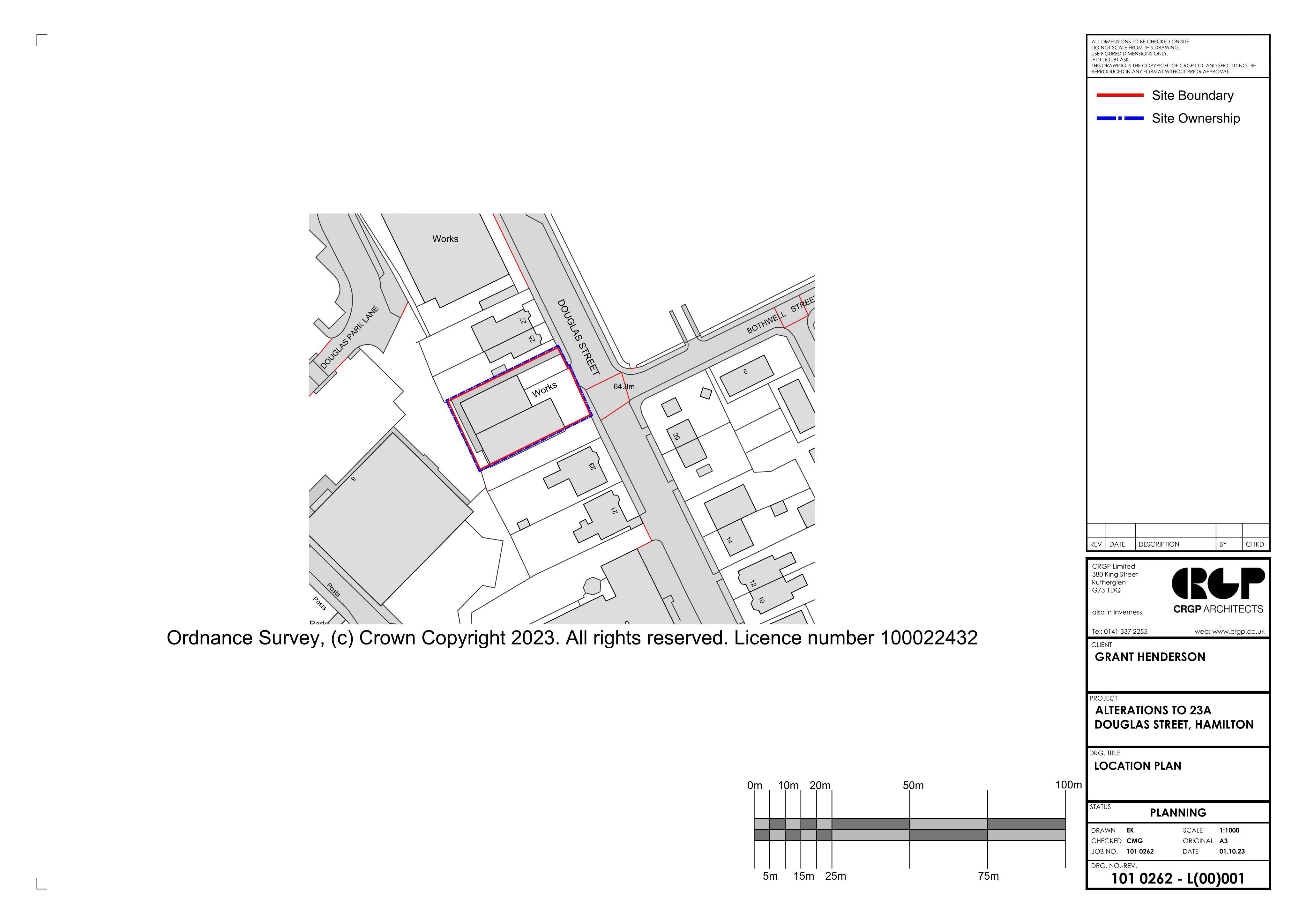Click drawing title 'LOCATION PLAN'
Image resolution: width=1307 pixels, height=924 pixels.
coord(1137,766)
